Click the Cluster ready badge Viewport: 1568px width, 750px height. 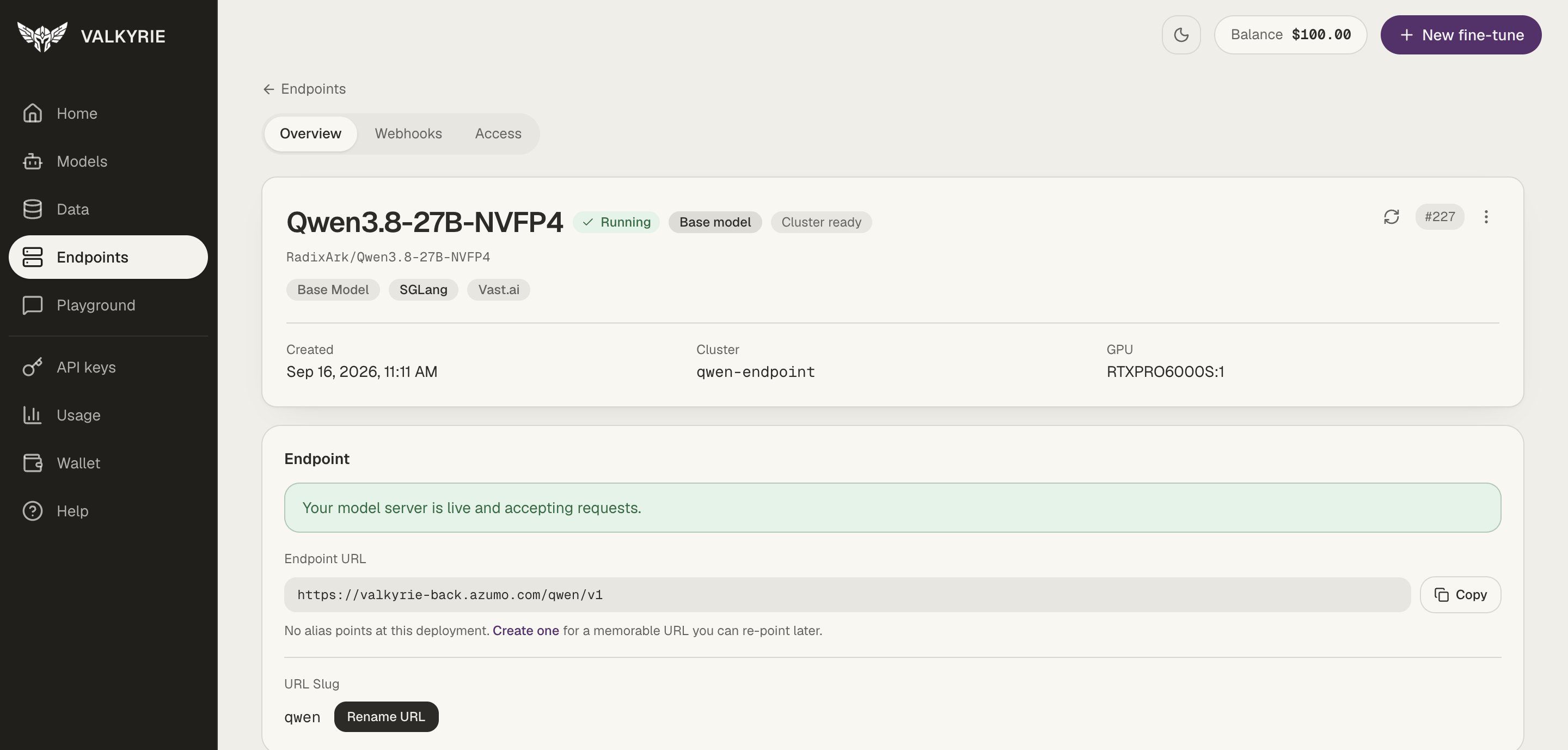(821, 222)
